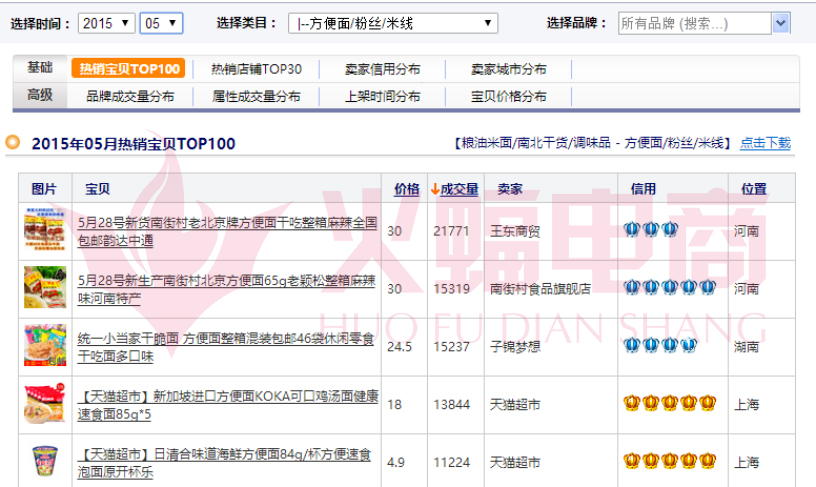
Task: Click thumbnail of 日清合味道 cup noodle
Action: [x=45, y=461]
